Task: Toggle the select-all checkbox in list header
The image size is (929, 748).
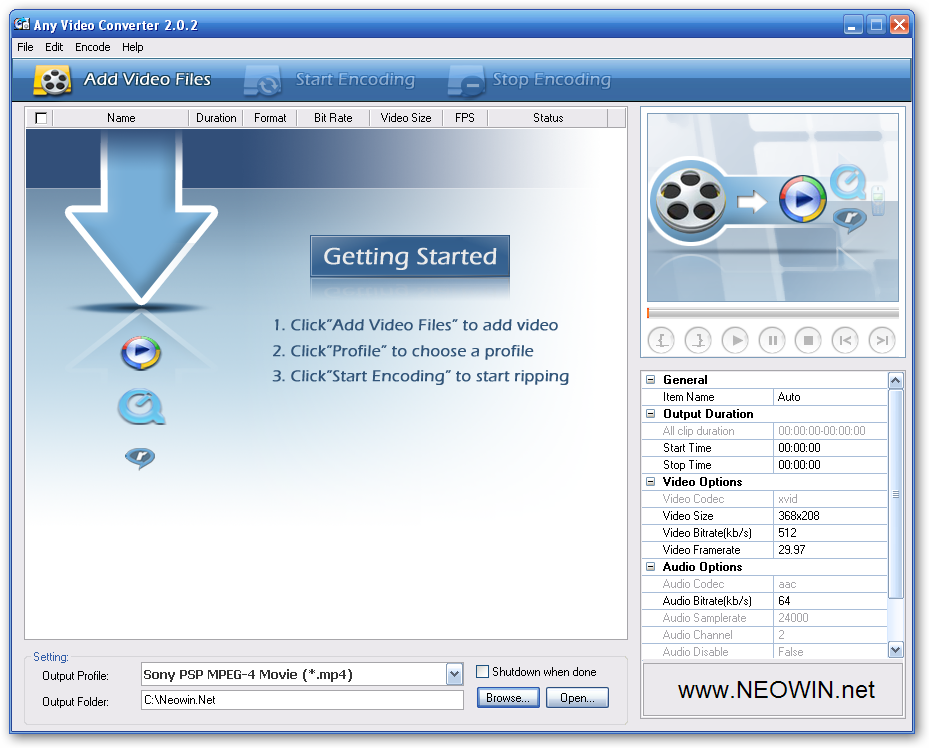Action: [x=41, y=118]
